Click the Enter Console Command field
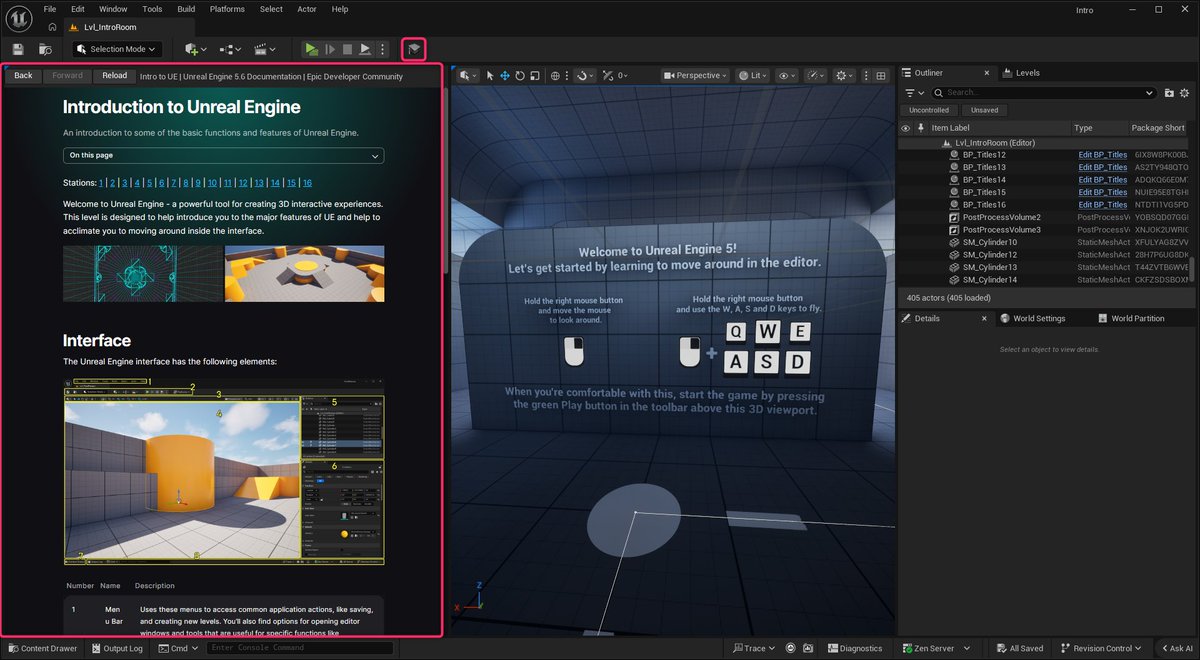The image size is (1200, 660). pos(299,648)
